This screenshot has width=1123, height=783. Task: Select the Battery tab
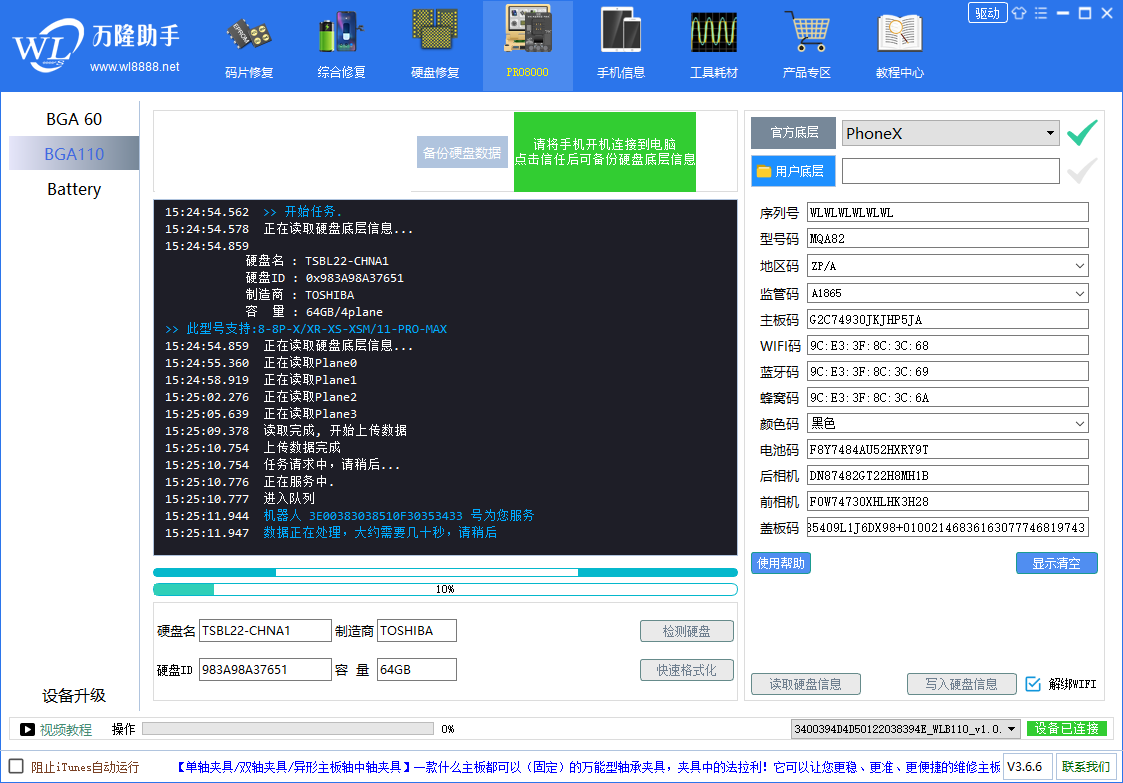(74, 189)
